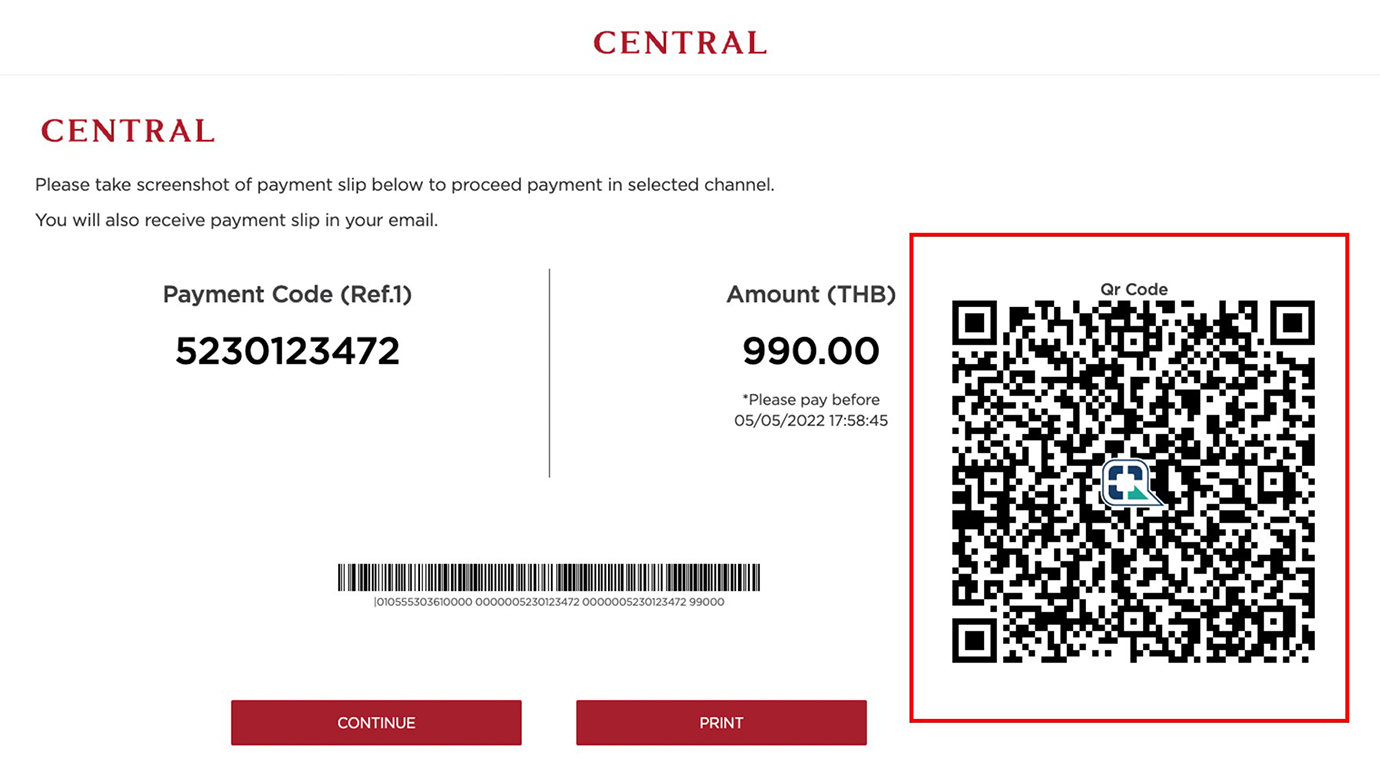Click the CONTINUE button

tap(376, 723)
